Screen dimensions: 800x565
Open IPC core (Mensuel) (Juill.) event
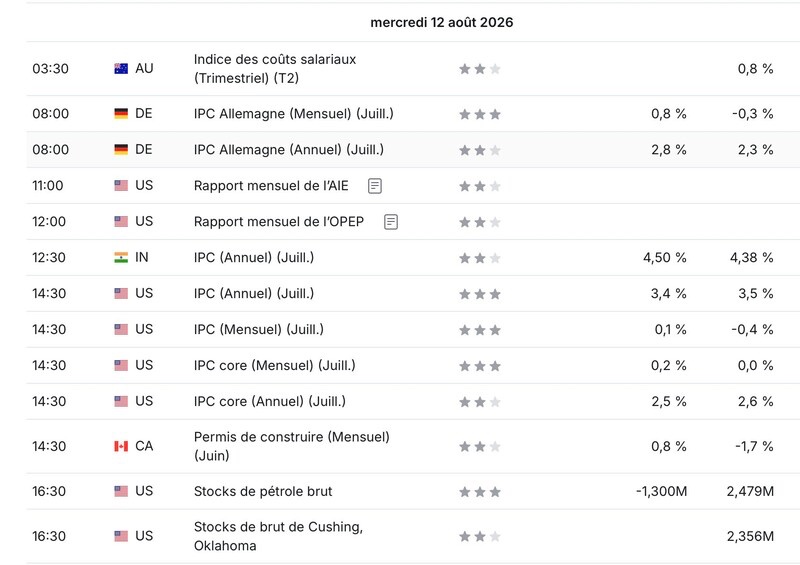click(274, 365)
